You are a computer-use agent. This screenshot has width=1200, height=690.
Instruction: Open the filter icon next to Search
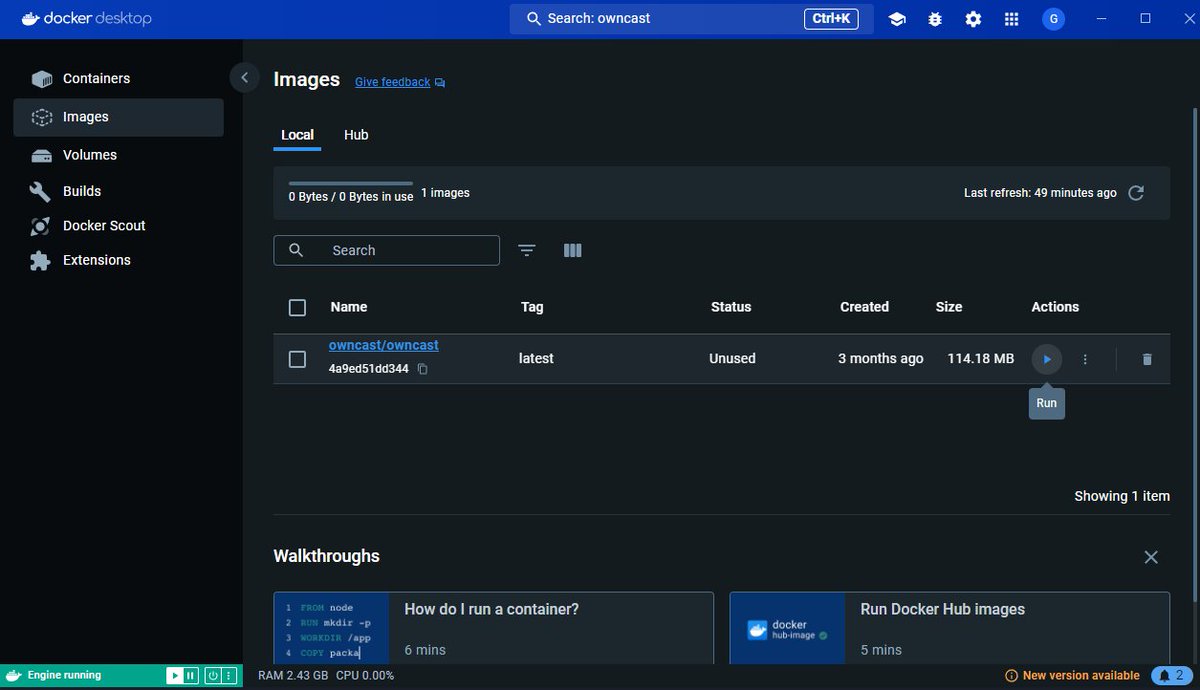[x=527, y=250]
